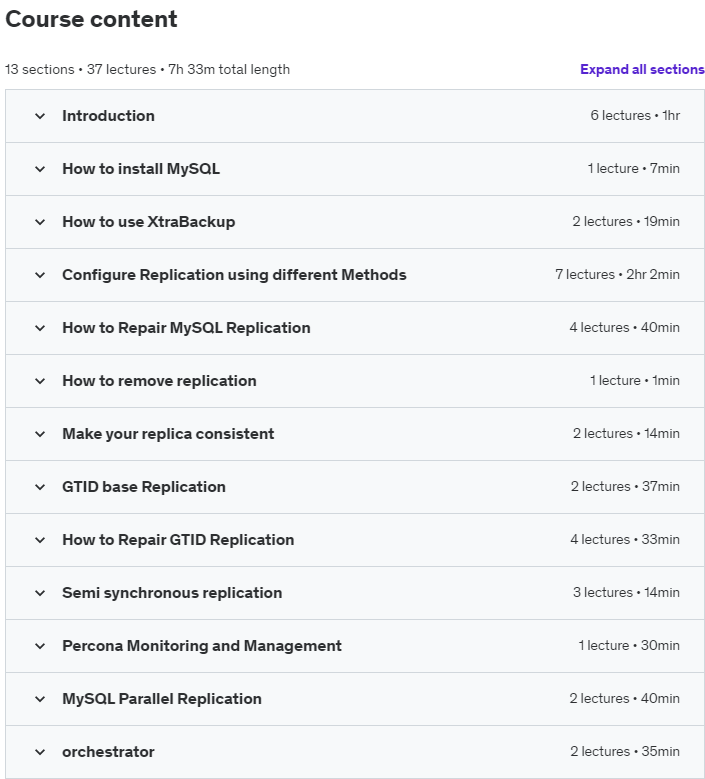This screenshot has height=779, width=705.
Task: Open How to remove replication title
Action: click(x=159, y=381)
